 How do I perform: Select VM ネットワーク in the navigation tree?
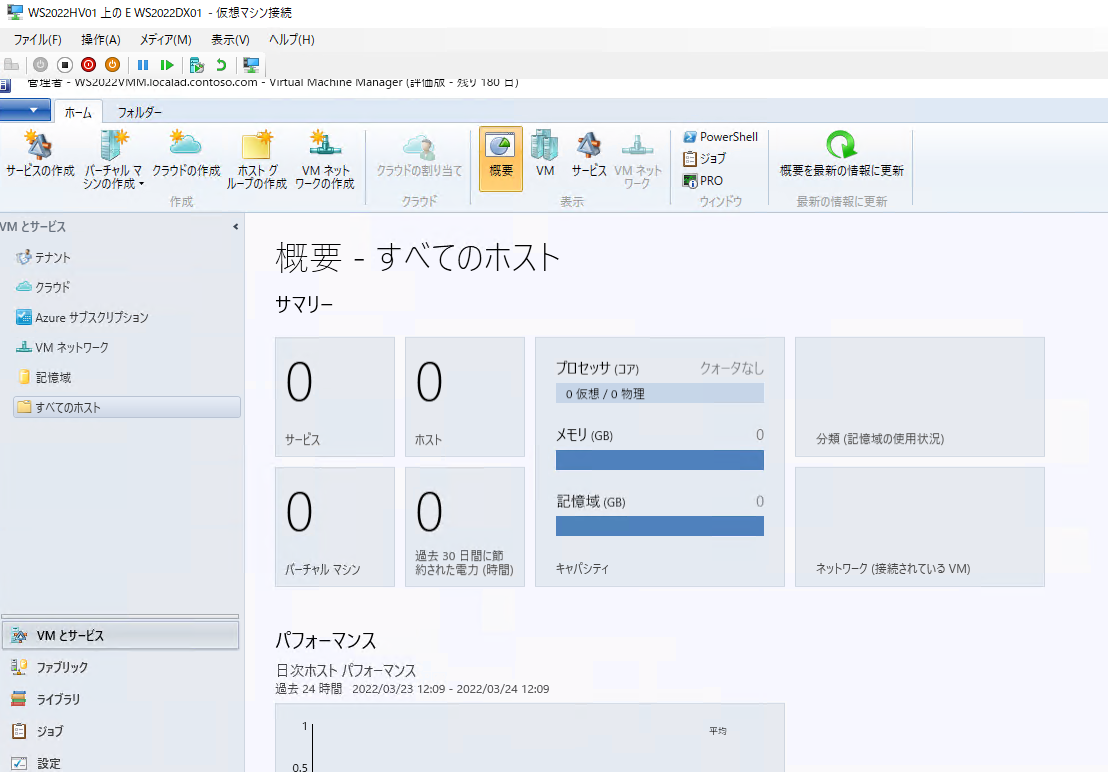pos(62,347)
